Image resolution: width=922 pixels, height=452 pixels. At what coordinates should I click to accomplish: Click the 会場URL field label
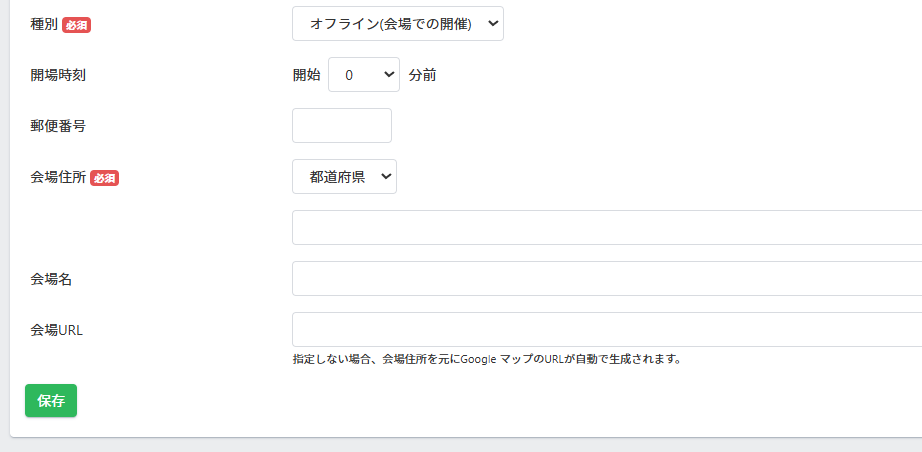(56, 330)
